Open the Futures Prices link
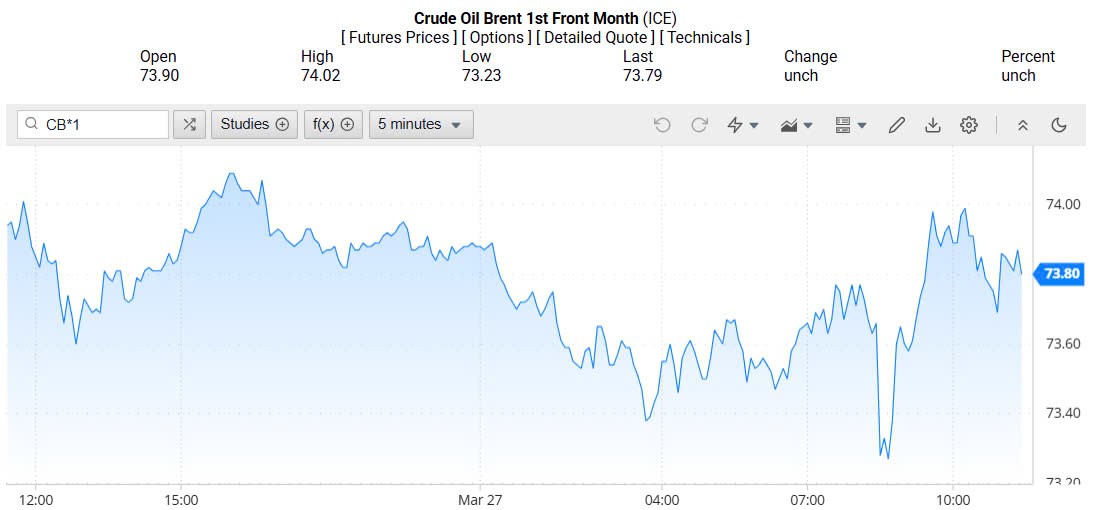 pyautogui.click(x=397, y=37)
